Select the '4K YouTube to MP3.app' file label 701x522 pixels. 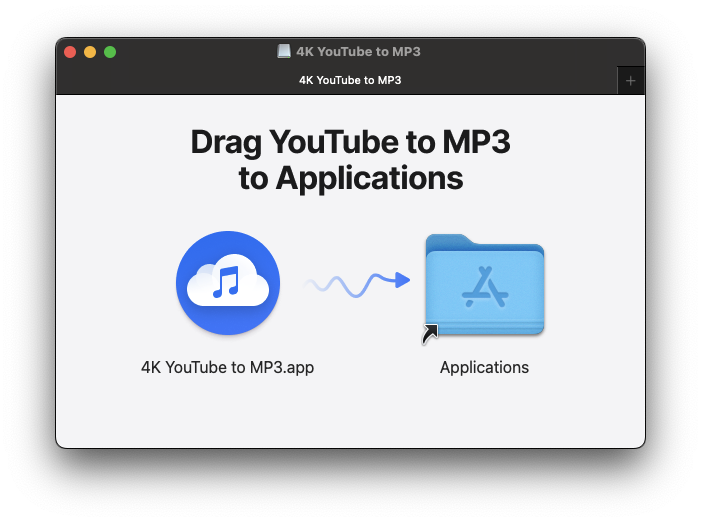(228, 367)
